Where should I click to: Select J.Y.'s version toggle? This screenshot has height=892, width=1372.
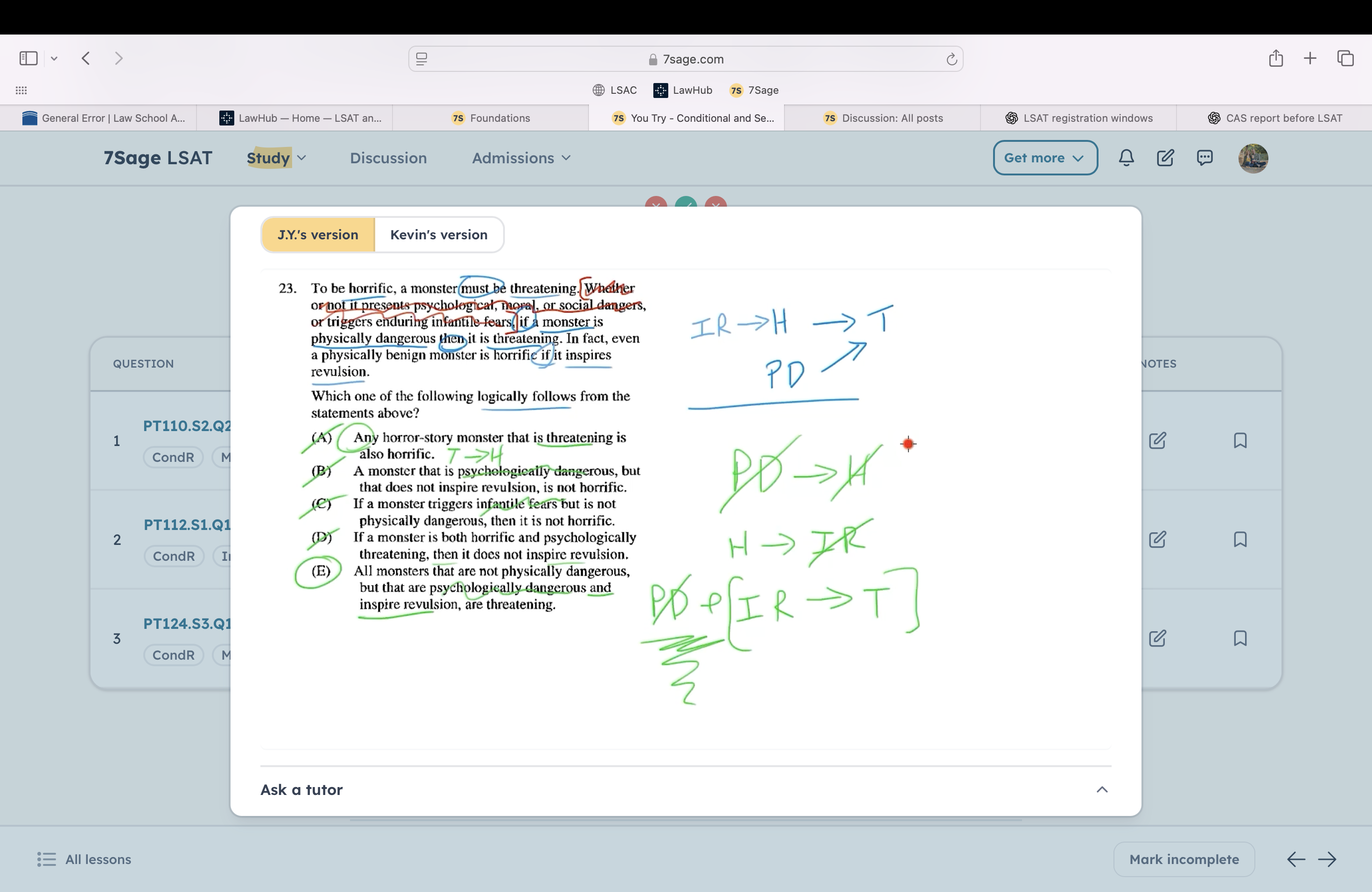(318, 235)
